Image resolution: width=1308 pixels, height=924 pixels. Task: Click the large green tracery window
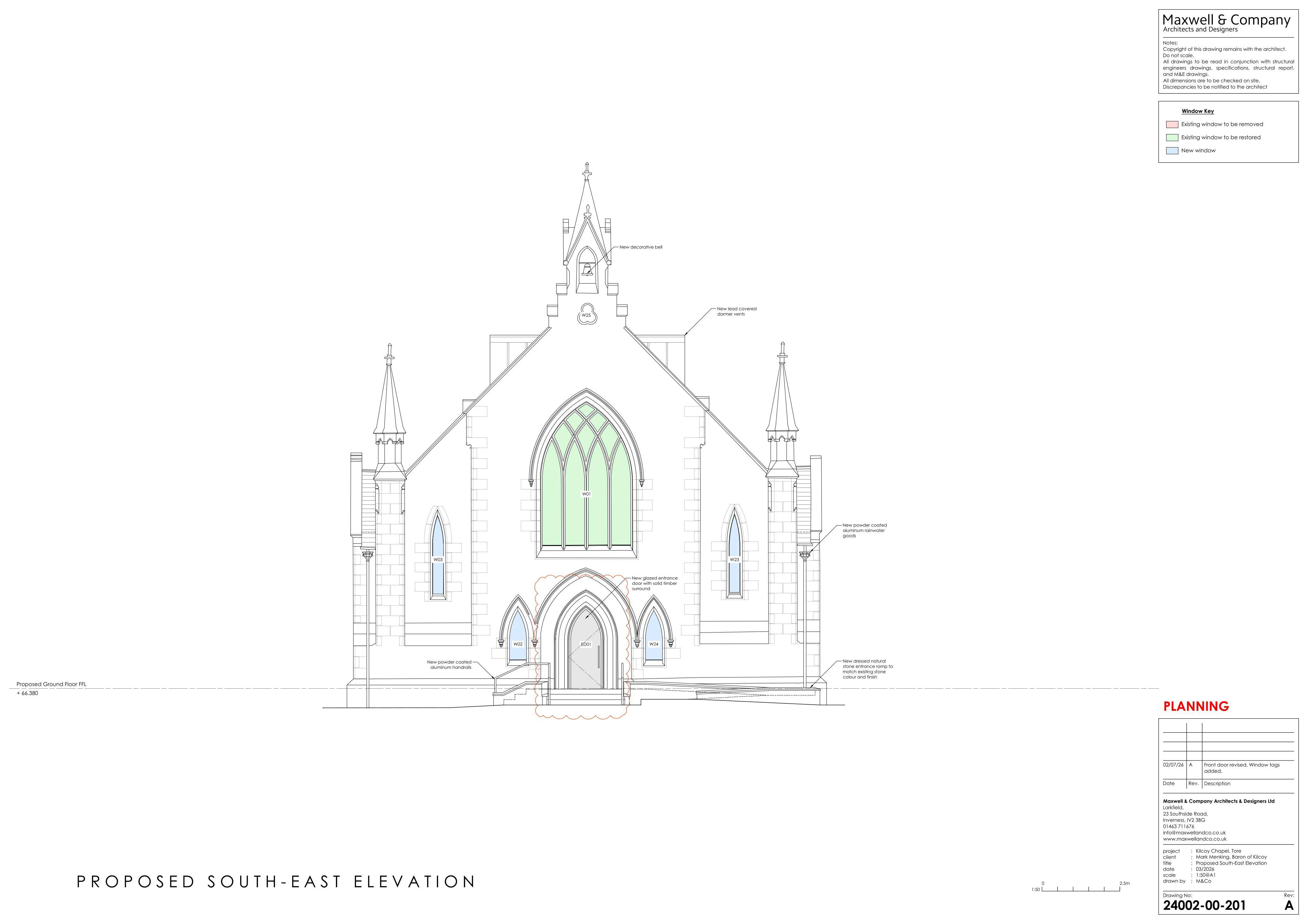[x=586, y=474]
